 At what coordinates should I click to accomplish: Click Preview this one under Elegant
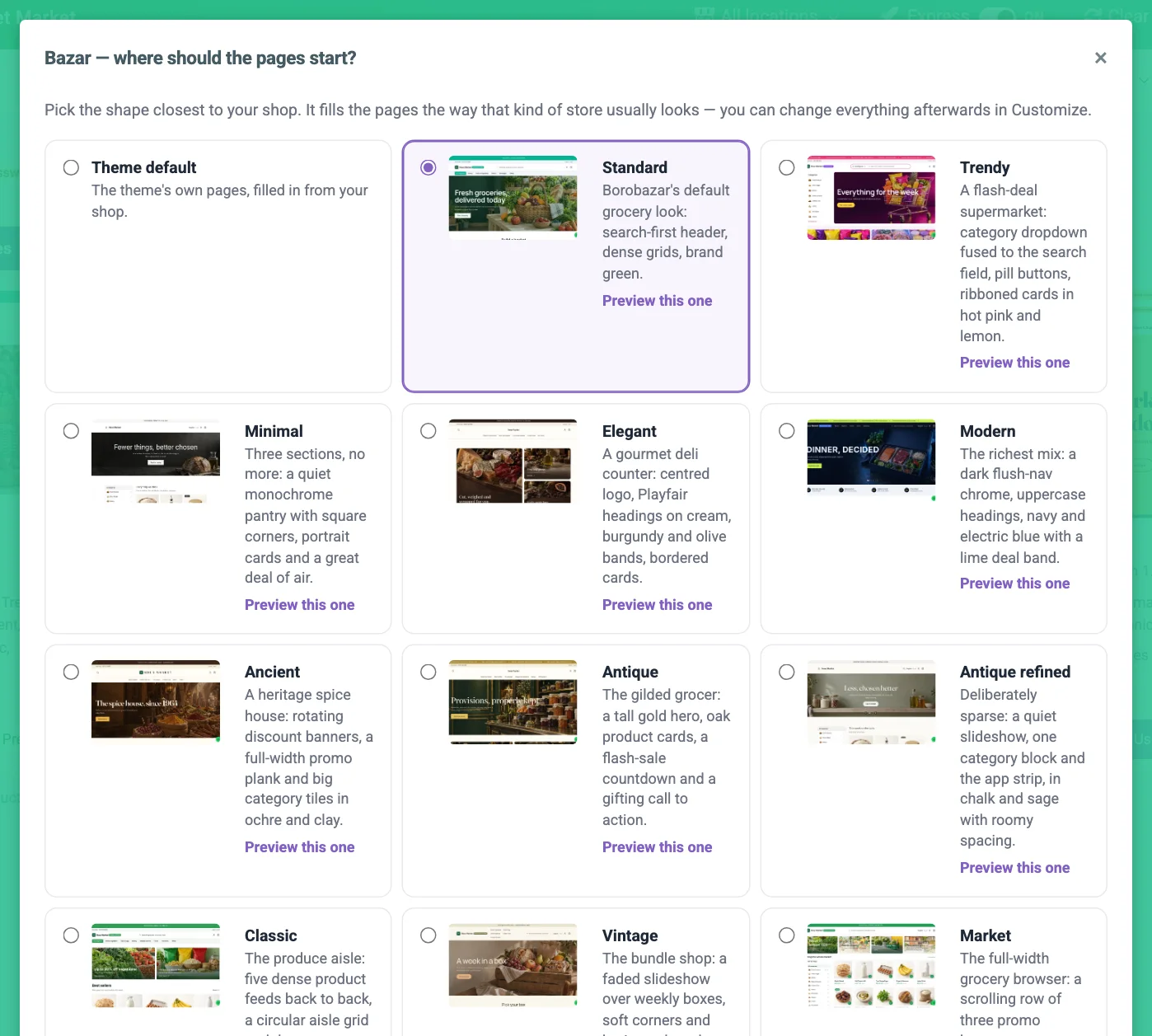pyautogui.click(x=657, y=605)
